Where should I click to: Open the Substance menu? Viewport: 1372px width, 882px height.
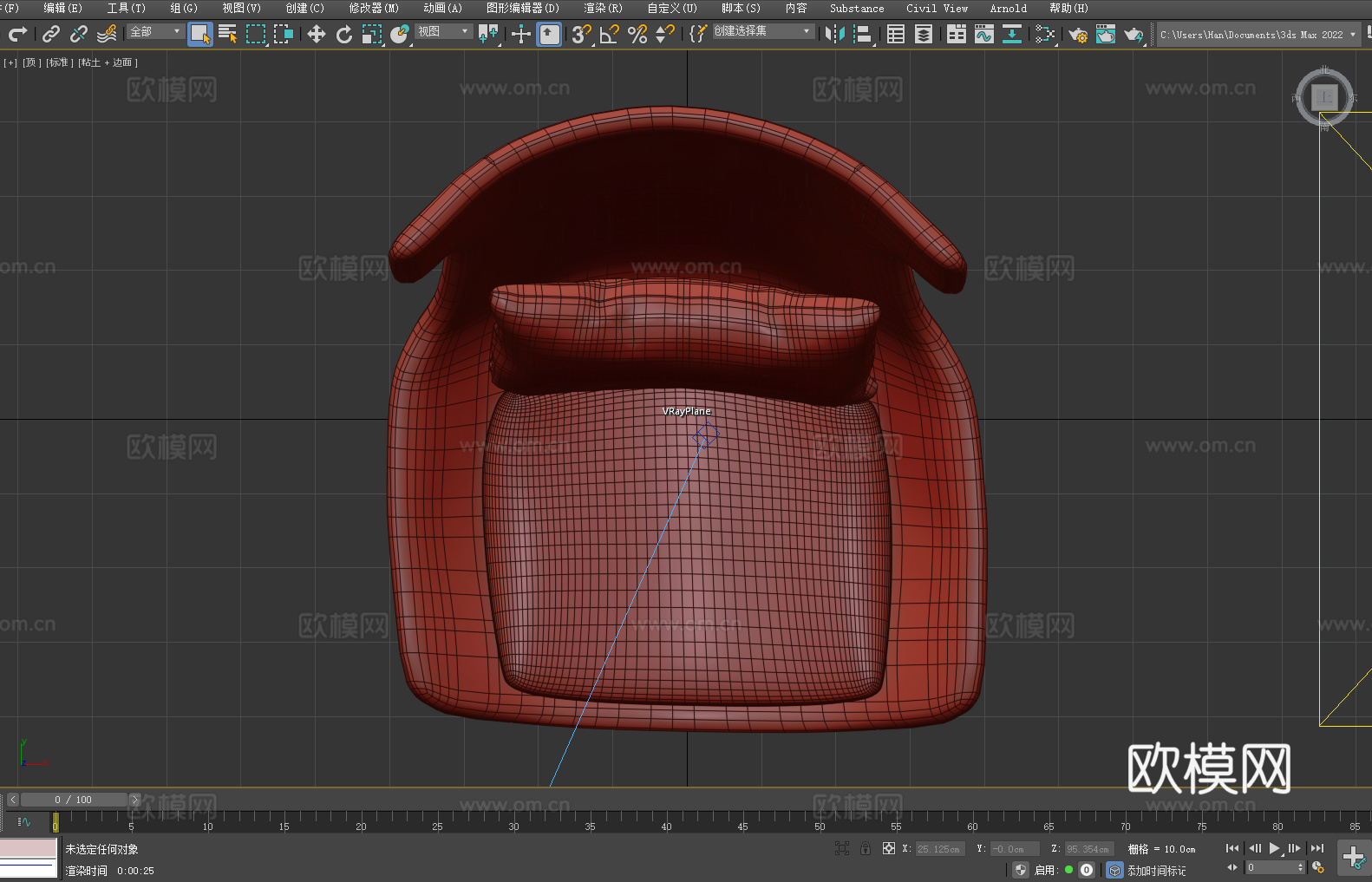[857, 8]
